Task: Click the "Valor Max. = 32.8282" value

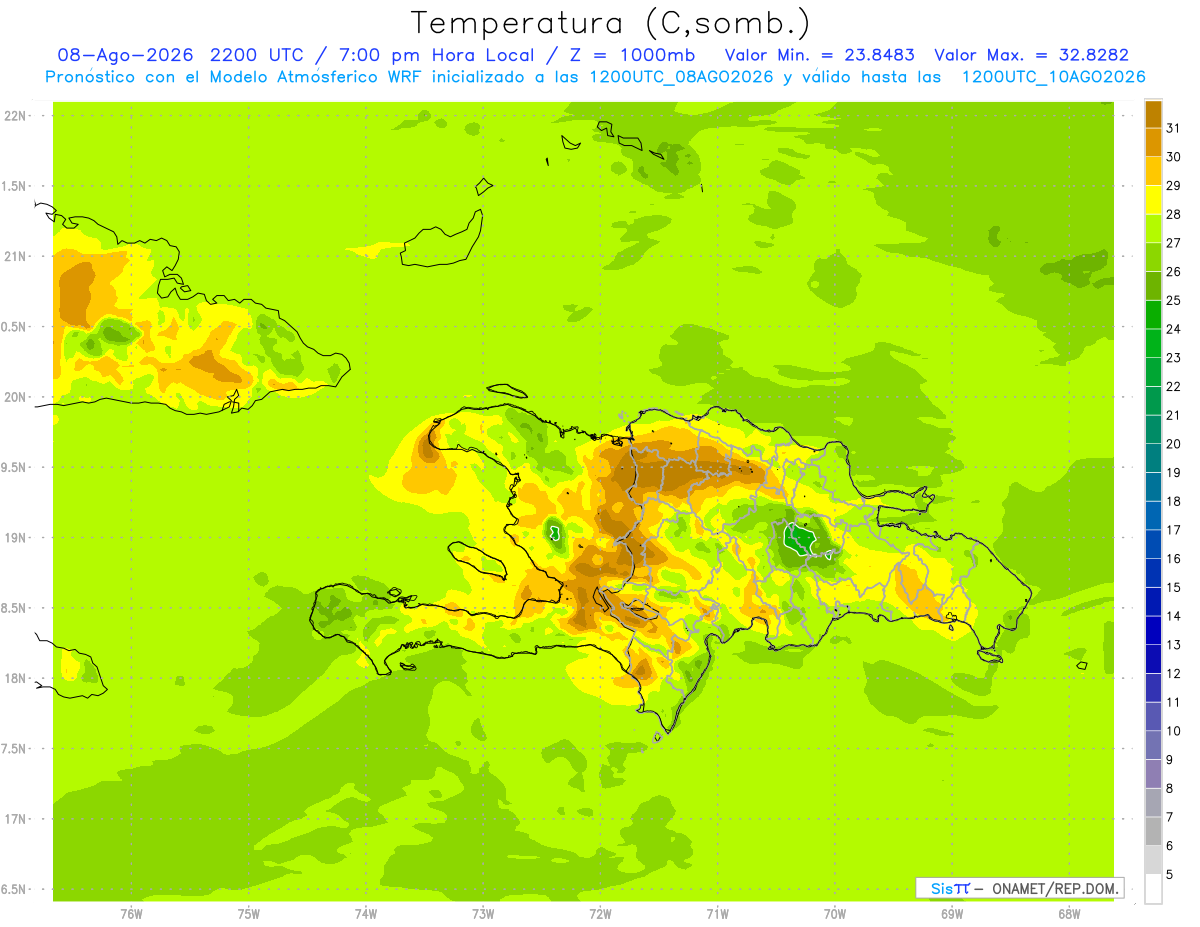Action: 1031,55
